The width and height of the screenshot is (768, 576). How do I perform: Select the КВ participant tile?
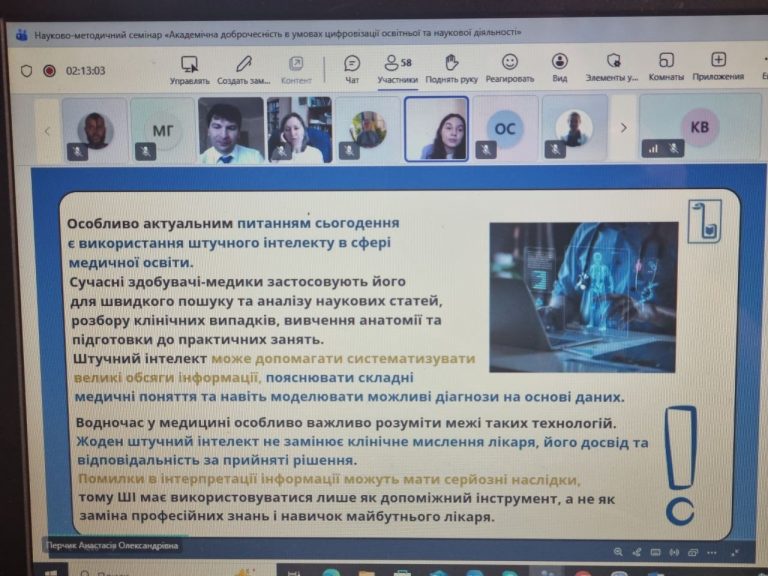(x=700, y=126)
